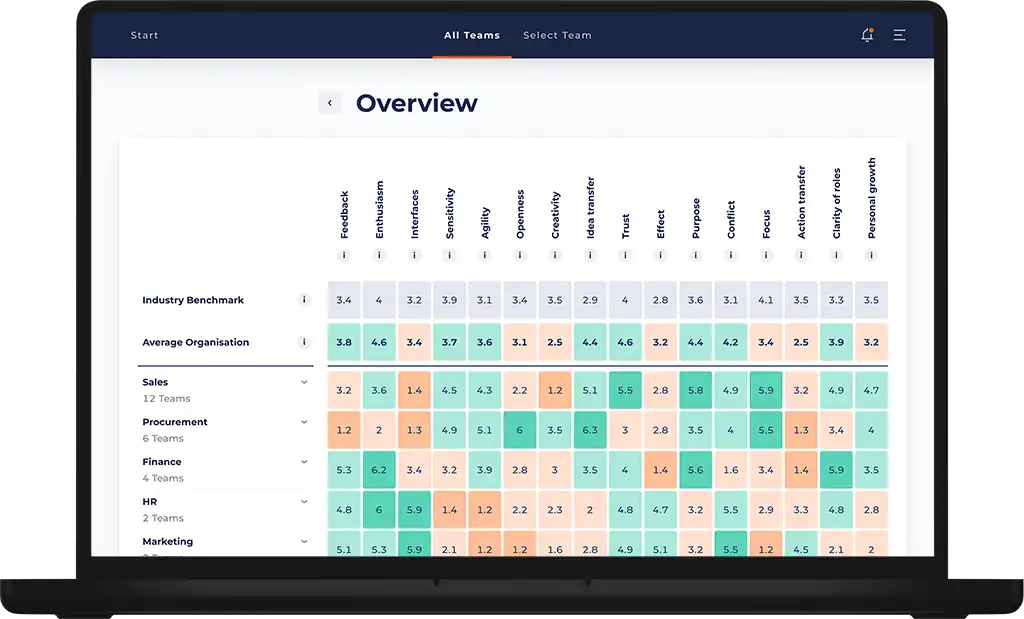Expand the Sales teams row
1024x619 pixels.
(304, 382)
